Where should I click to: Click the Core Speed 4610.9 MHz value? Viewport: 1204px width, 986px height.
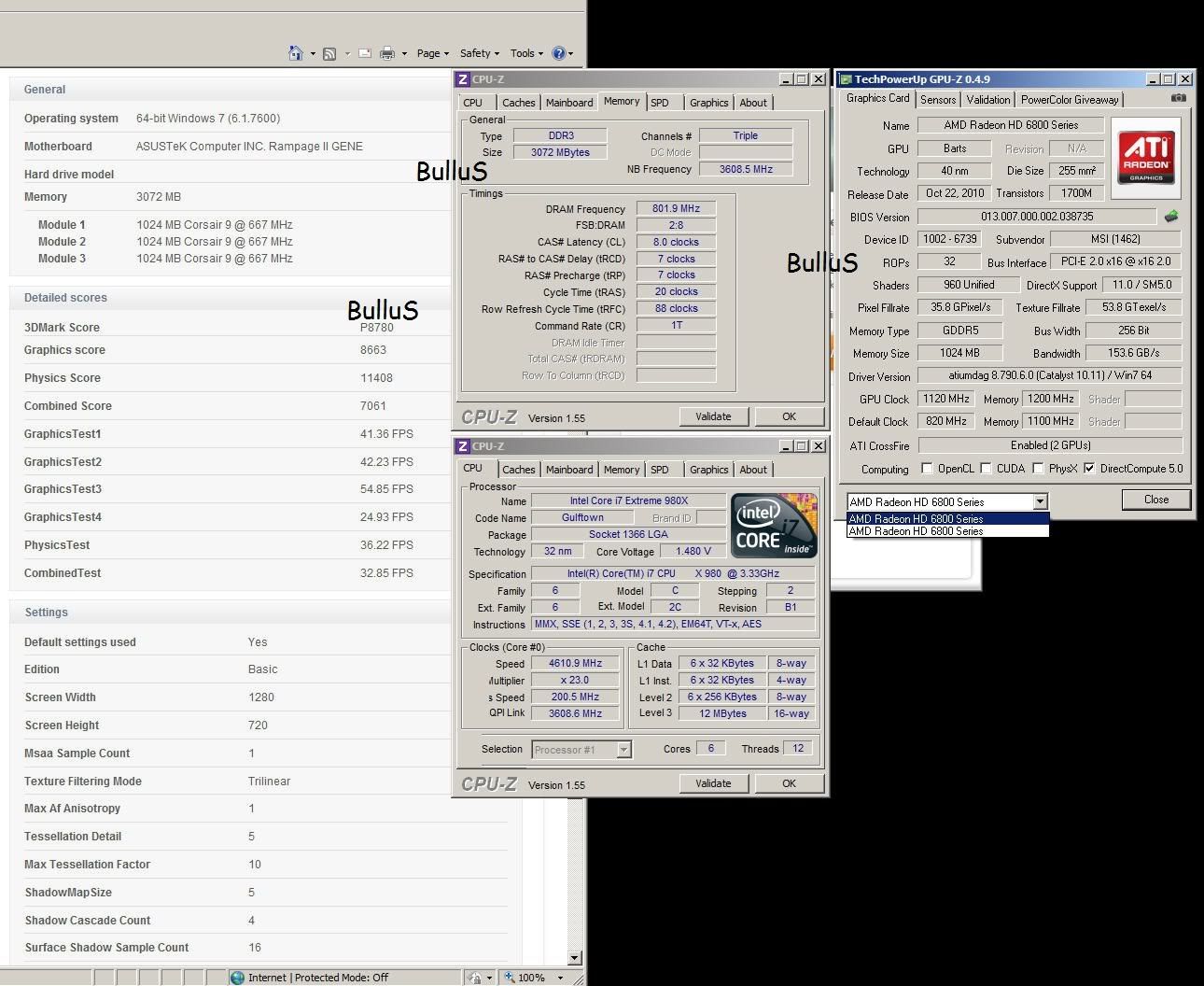coord(575,663)
